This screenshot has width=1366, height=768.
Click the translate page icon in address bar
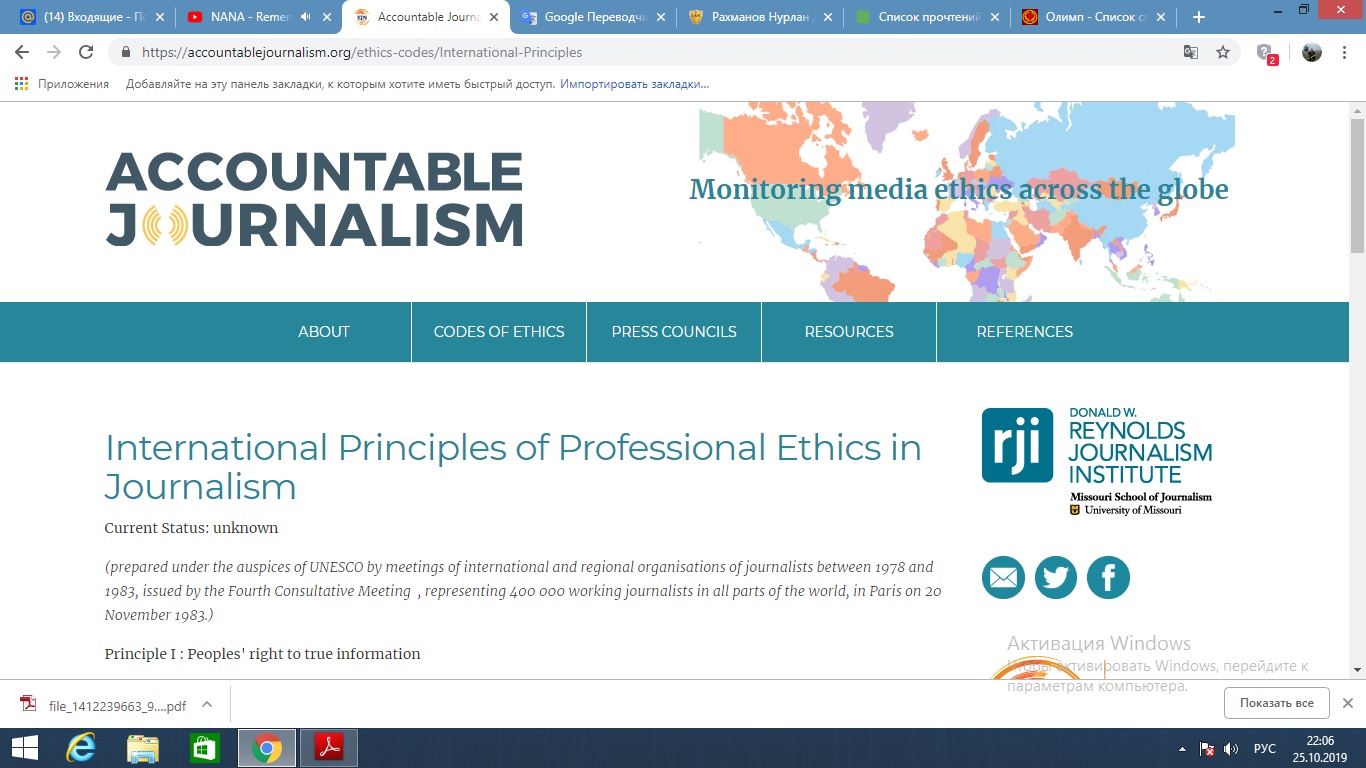tap(1191, 52)
